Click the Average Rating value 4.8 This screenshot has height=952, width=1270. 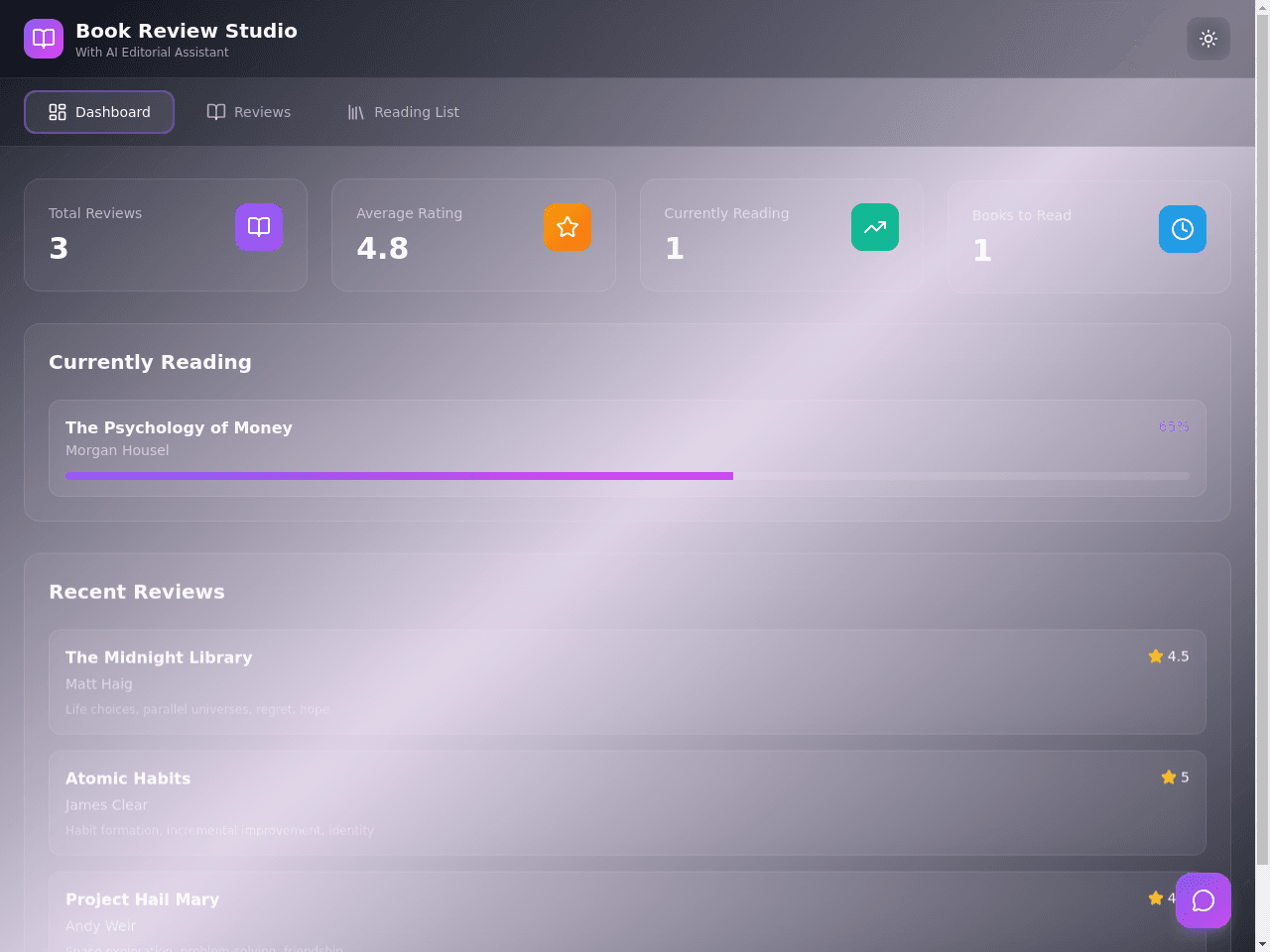(x=382, y=248)
